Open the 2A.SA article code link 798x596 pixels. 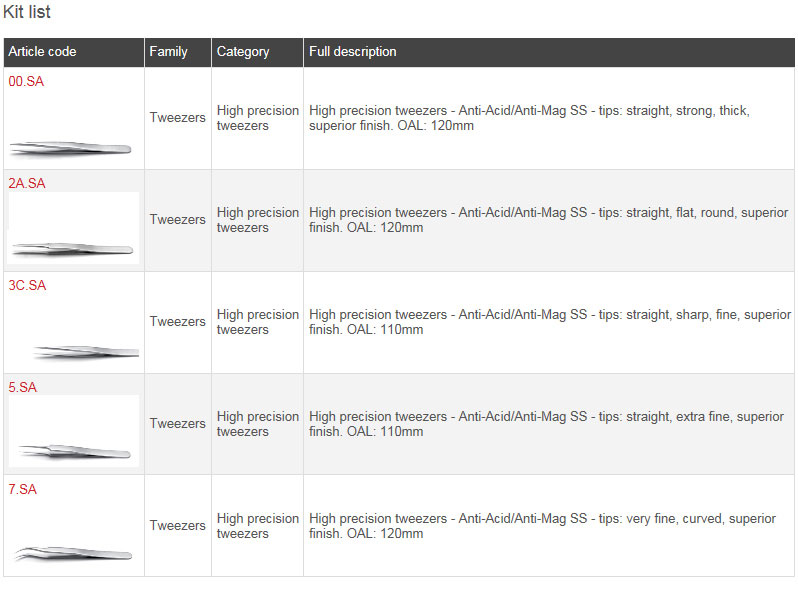coord(26,183)
